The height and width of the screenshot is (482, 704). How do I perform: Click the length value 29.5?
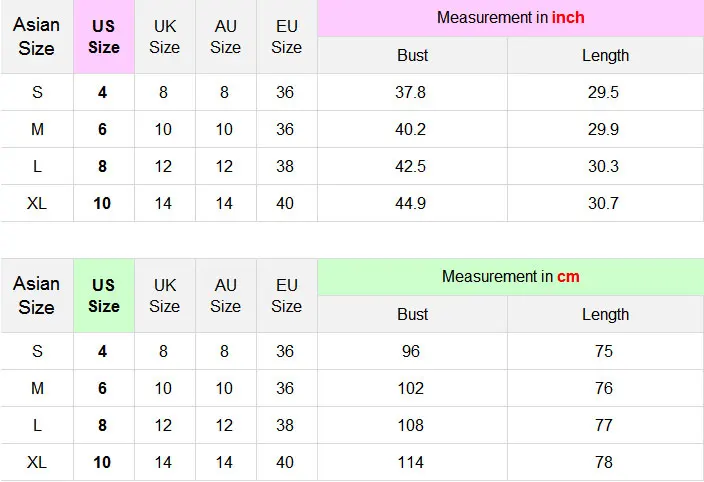pos(603,92)
